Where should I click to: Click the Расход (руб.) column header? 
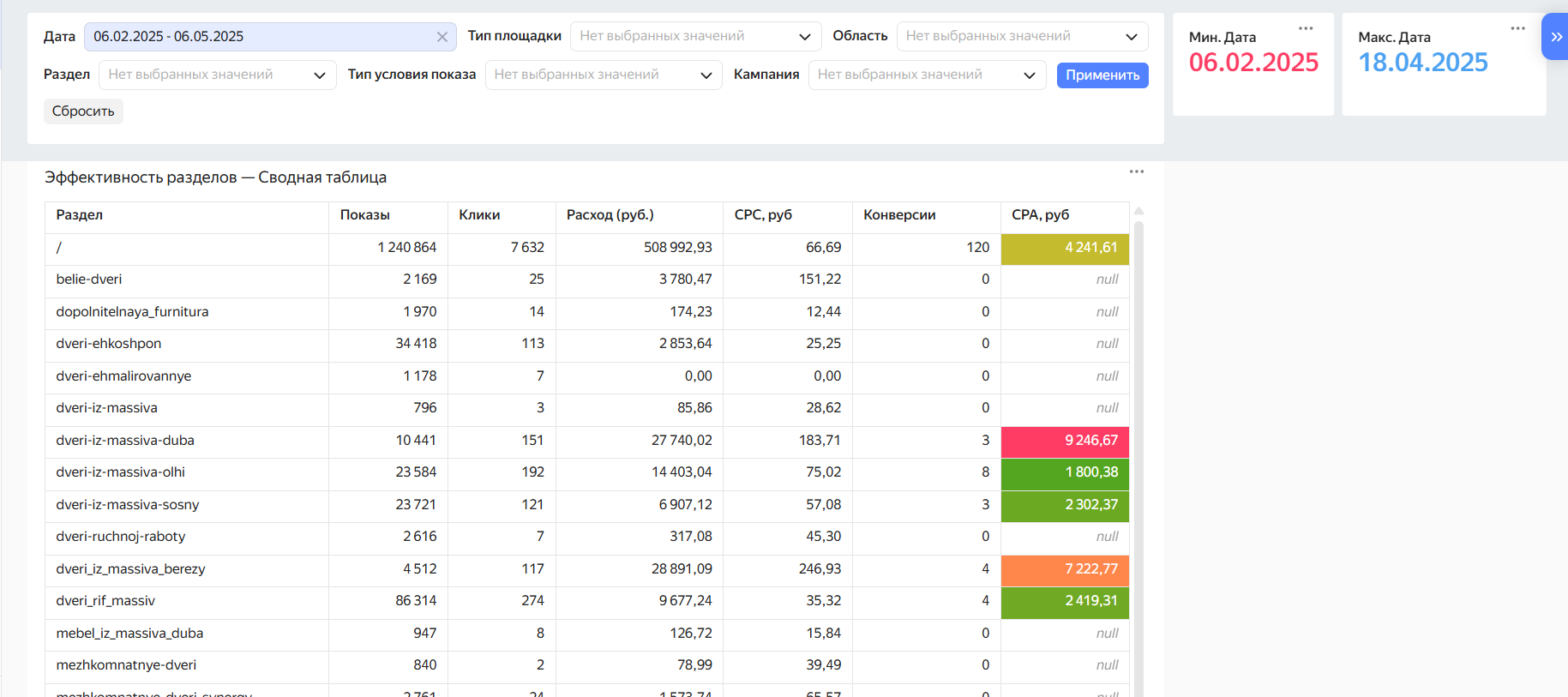[x=610, y=215]
